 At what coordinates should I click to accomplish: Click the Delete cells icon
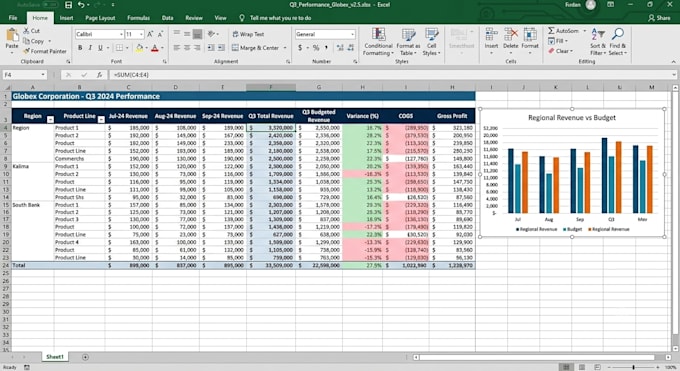(511, 35)
